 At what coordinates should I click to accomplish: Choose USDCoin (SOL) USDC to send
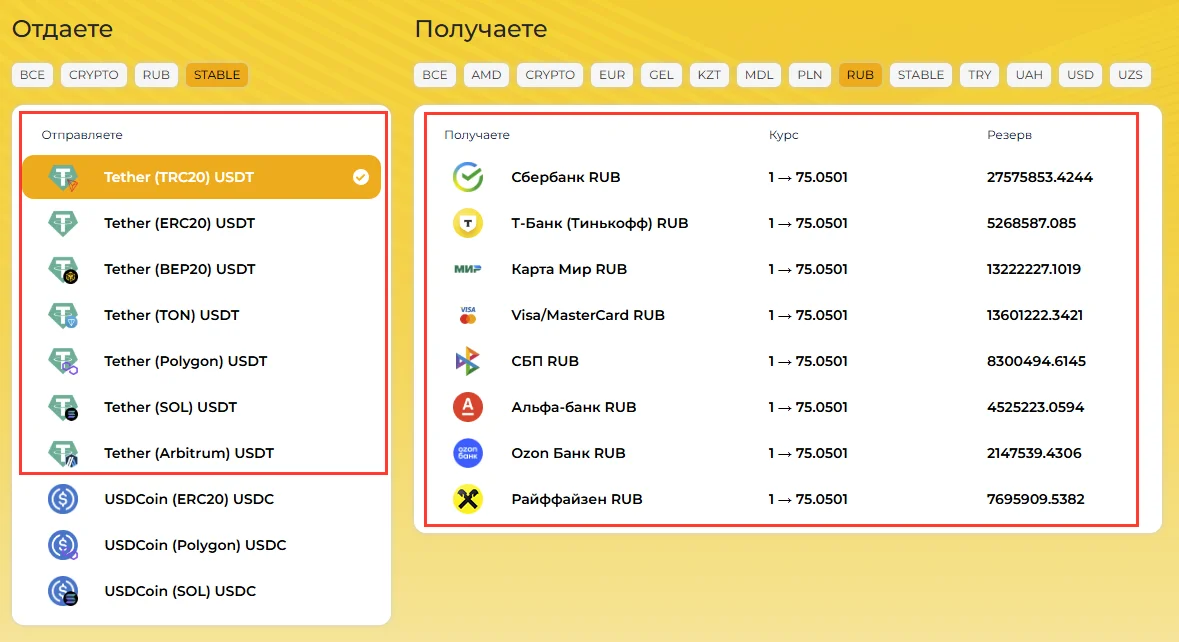pyautogui.click(x=202, y=591)
